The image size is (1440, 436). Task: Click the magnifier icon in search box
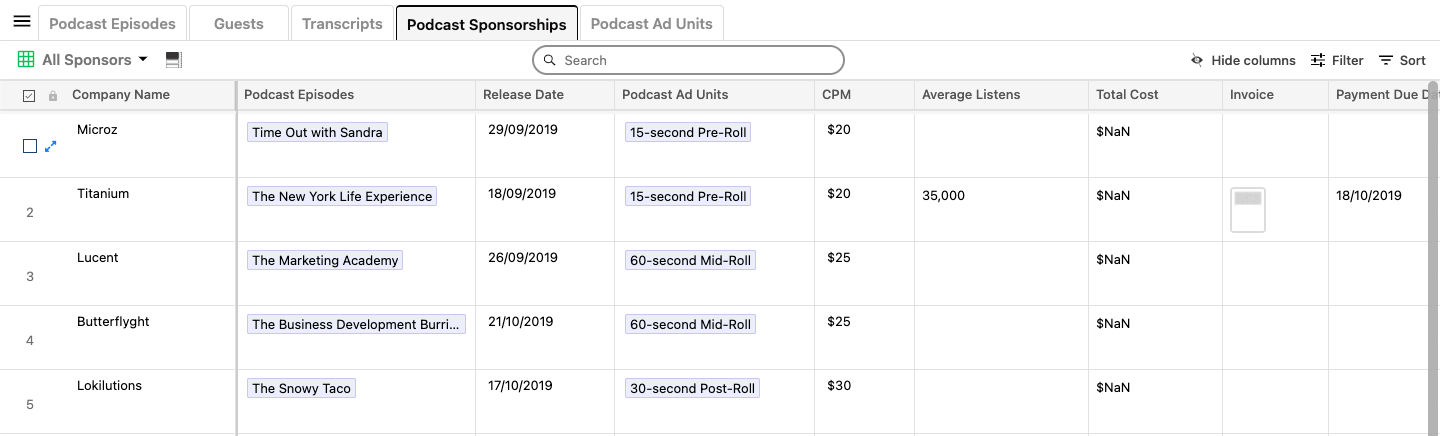549,60
